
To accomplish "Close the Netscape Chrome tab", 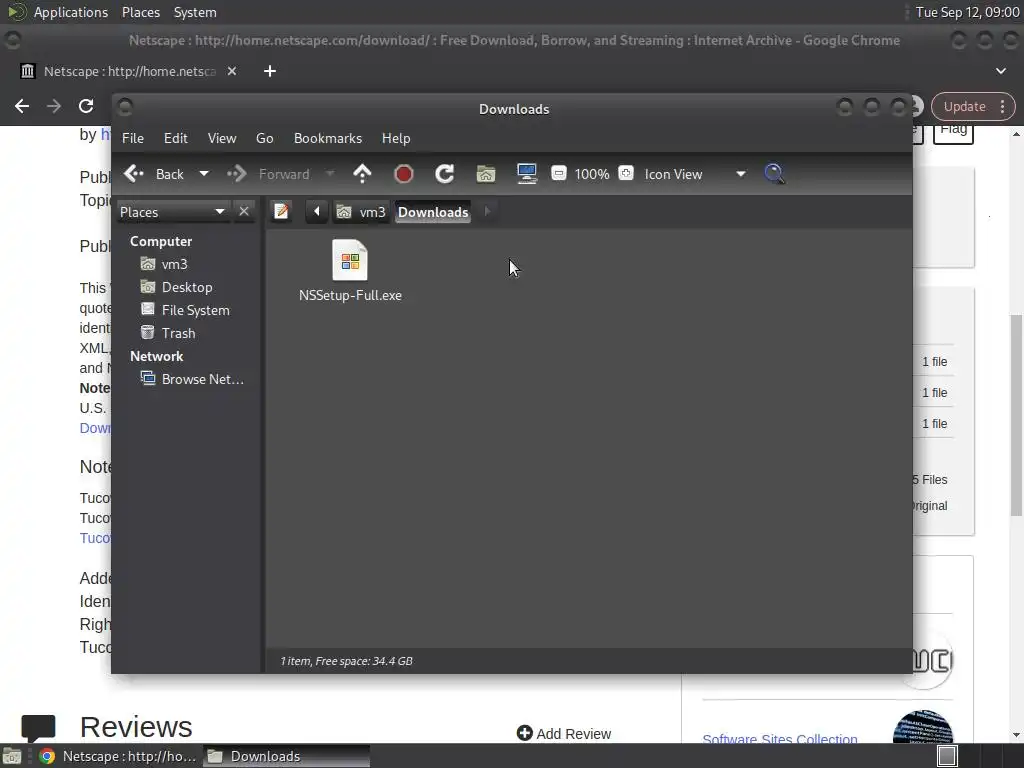I will click(232, 71).
